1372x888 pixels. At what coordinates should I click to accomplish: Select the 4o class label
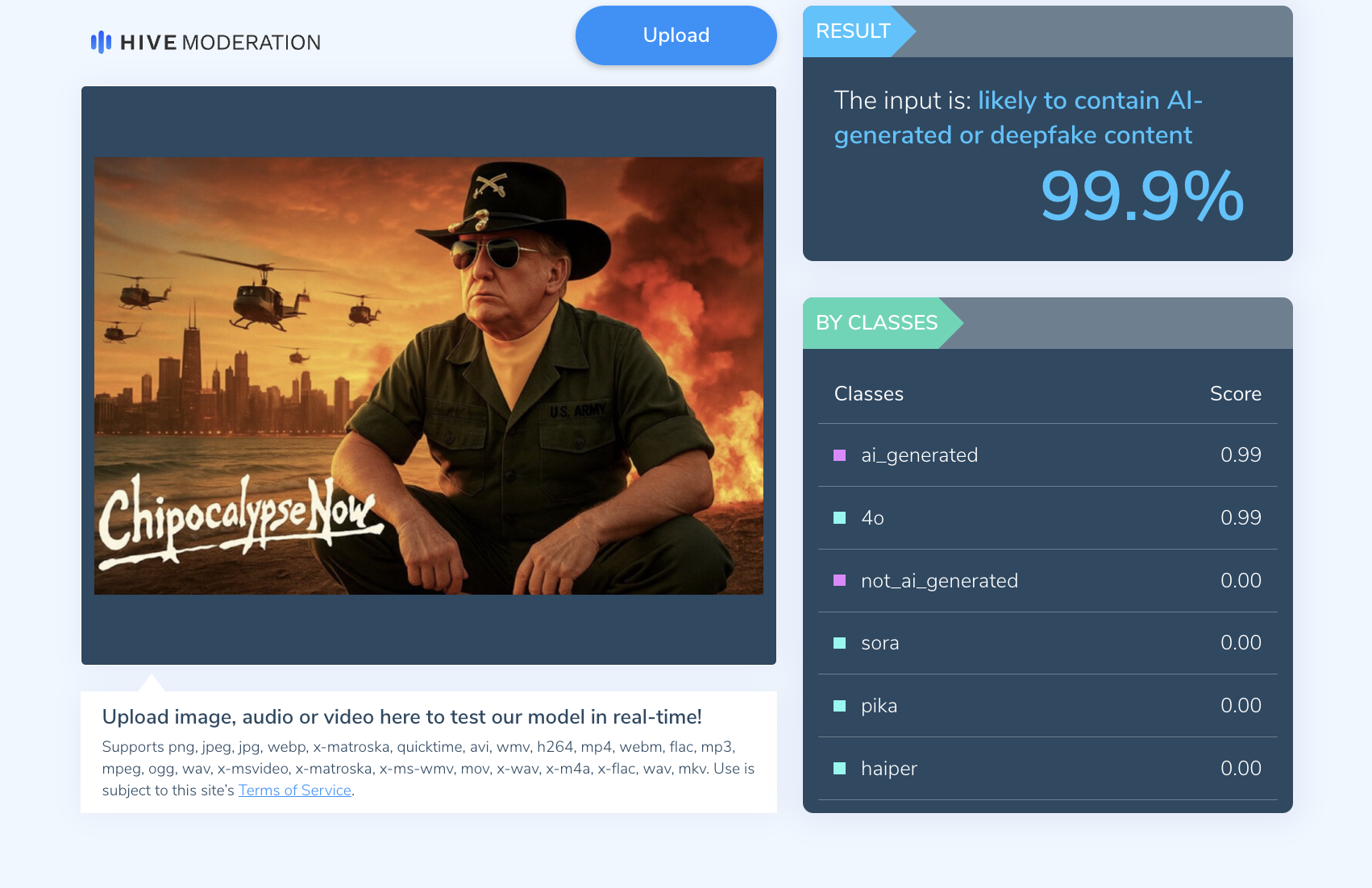click(x=872, y=518)
